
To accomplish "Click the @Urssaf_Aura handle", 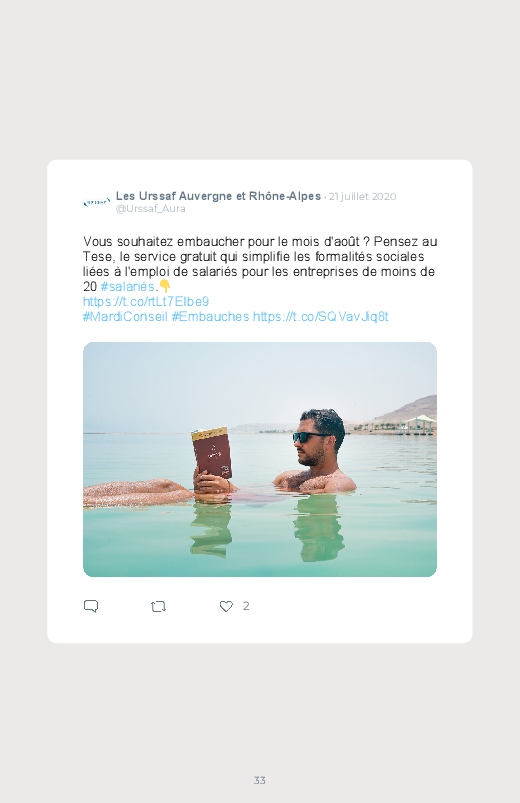I will pyautogui.click(x=151, y=209).
